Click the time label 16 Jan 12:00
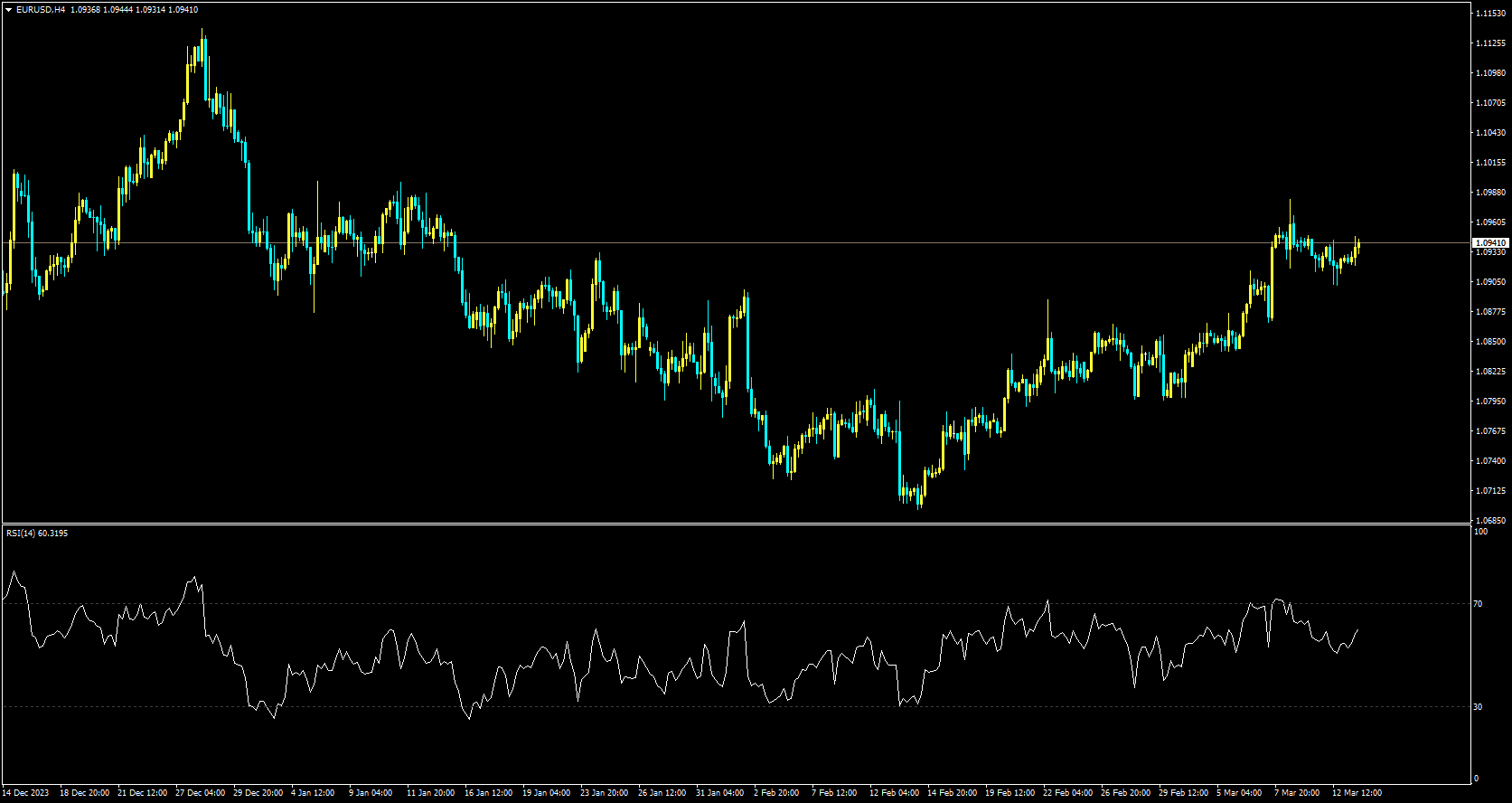The image size is (1512, 803). point(489,793)
